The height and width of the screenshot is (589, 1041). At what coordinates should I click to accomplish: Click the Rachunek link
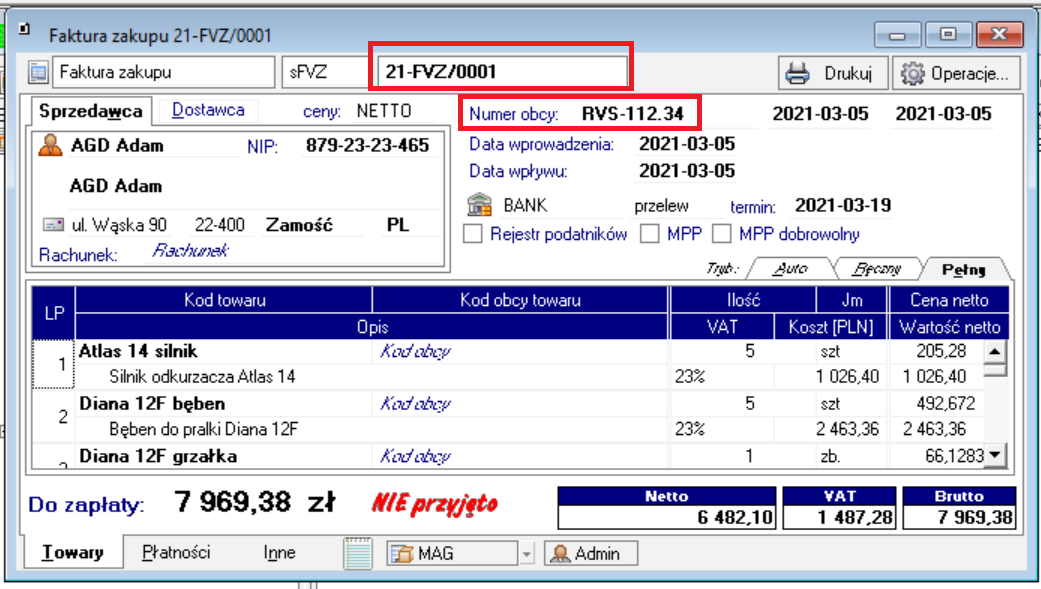(x=190, y=251)
